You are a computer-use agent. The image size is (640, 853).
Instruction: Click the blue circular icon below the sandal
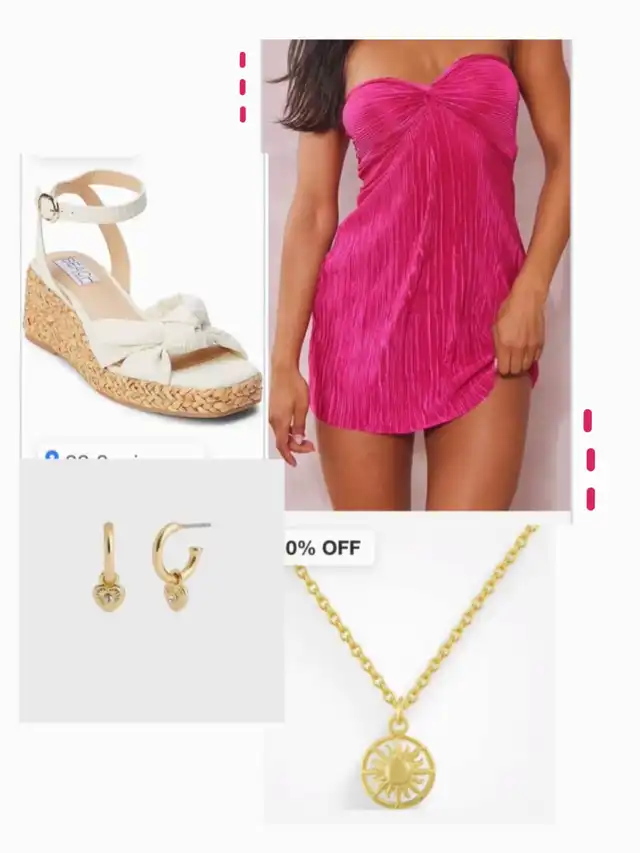tap(52, 455)
